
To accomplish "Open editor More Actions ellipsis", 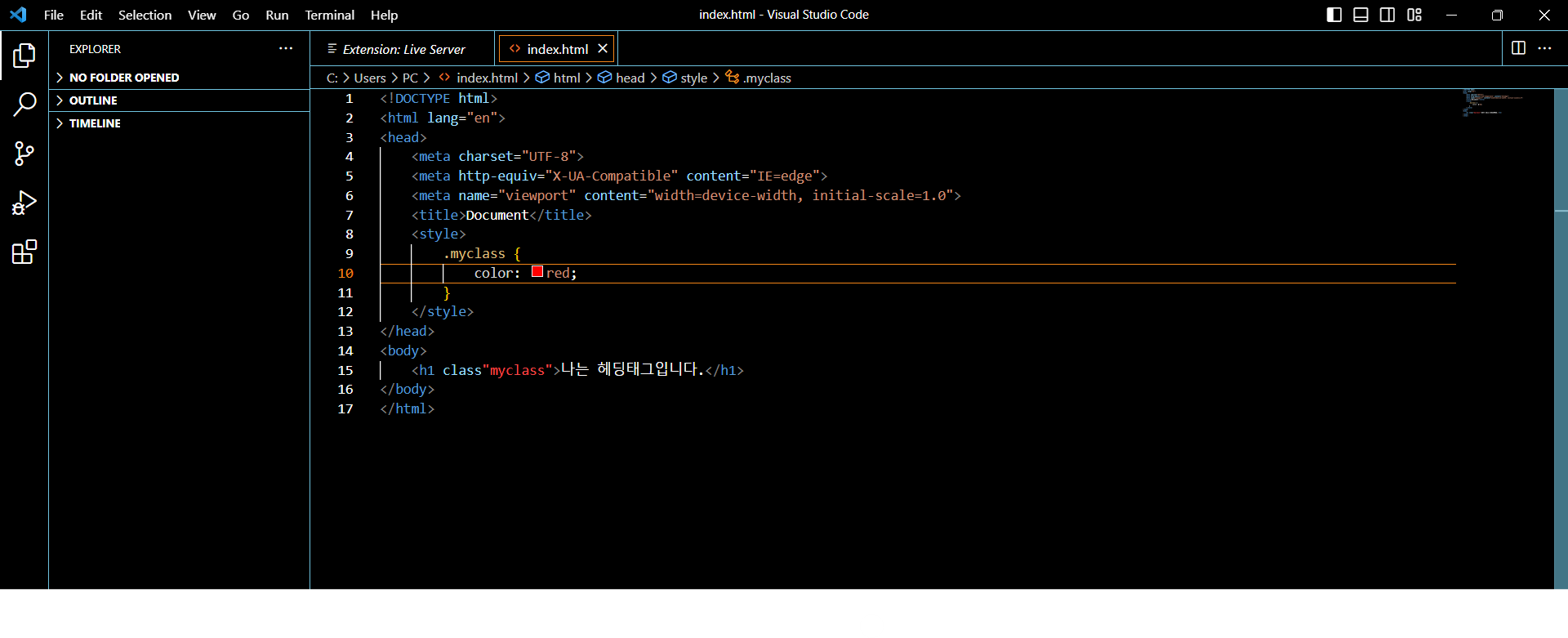I will (1544, 48).
